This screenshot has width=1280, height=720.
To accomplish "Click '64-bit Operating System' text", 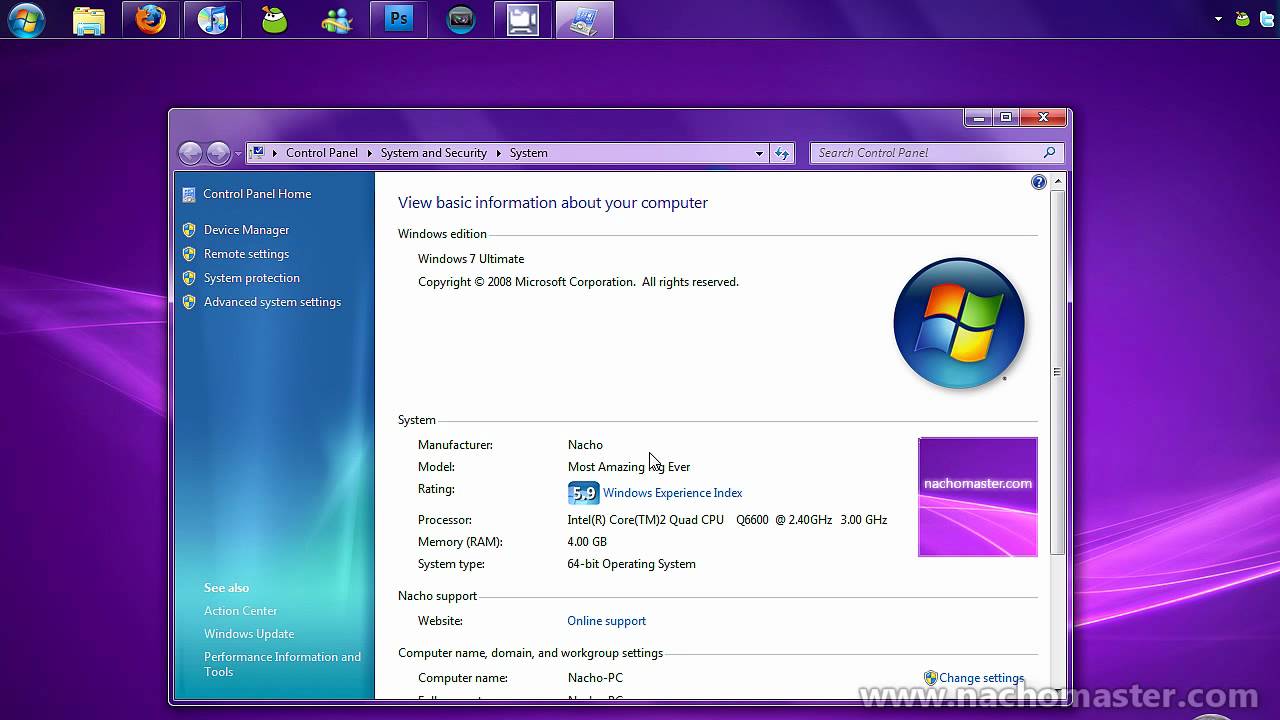I will [x=631, y=564].
